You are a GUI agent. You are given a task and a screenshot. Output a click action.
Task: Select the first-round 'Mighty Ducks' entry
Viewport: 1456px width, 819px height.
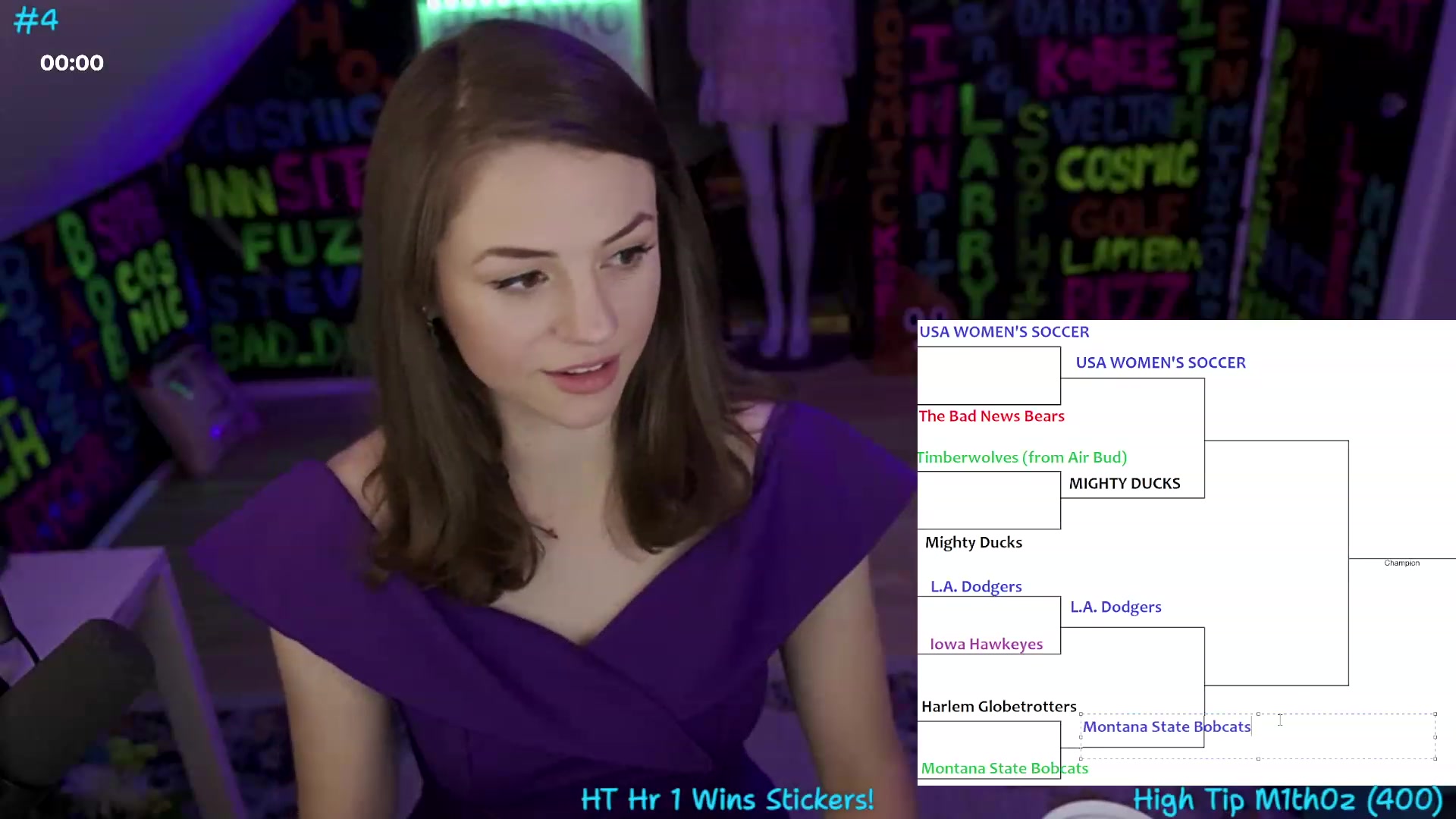pyautogui.click(x=974, y=543)
